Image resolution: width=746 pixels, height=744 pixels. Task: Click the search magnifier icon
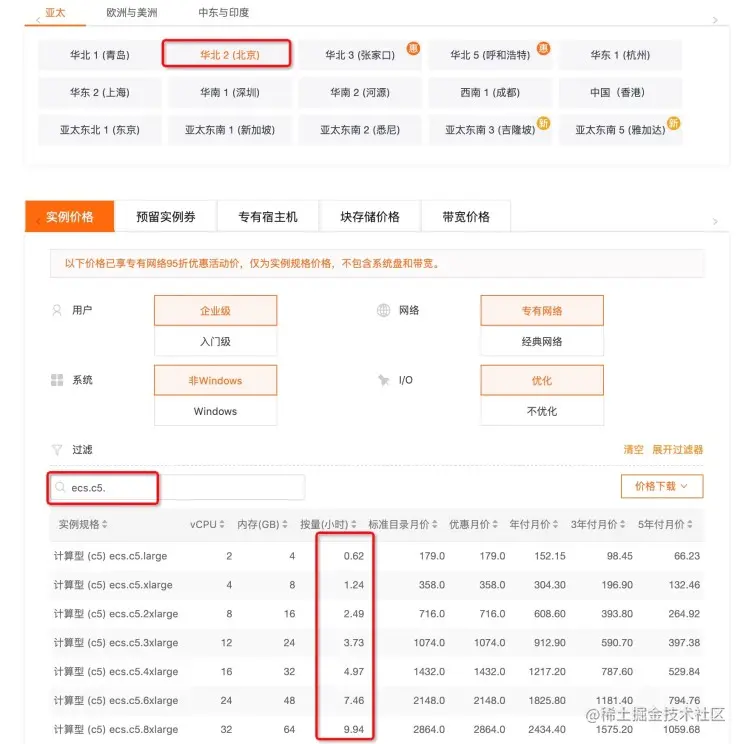tap(60, 487)
